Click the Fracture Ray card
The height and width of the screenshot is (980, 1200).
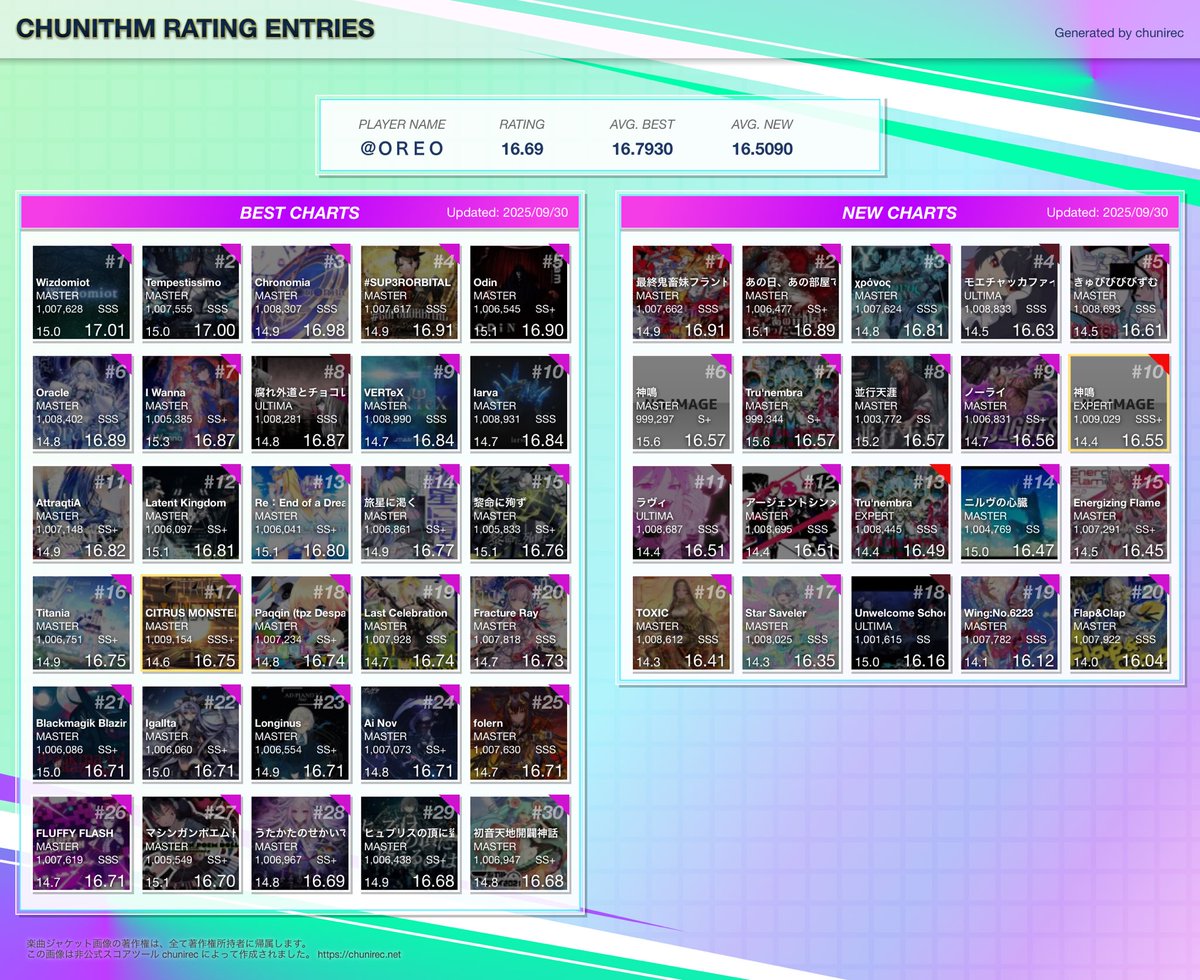pyautogui.click(x=519, y=623)
